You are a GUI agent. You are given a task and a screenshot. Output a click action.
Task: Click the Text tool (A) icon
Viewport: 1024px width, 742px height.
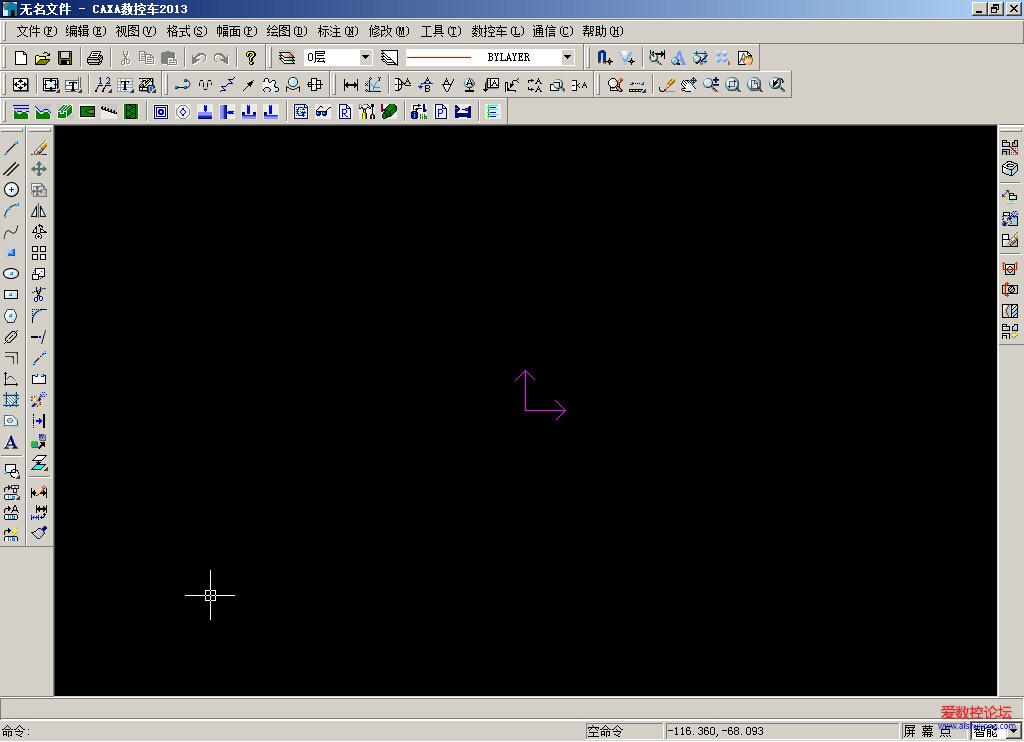tap(12, 442)
